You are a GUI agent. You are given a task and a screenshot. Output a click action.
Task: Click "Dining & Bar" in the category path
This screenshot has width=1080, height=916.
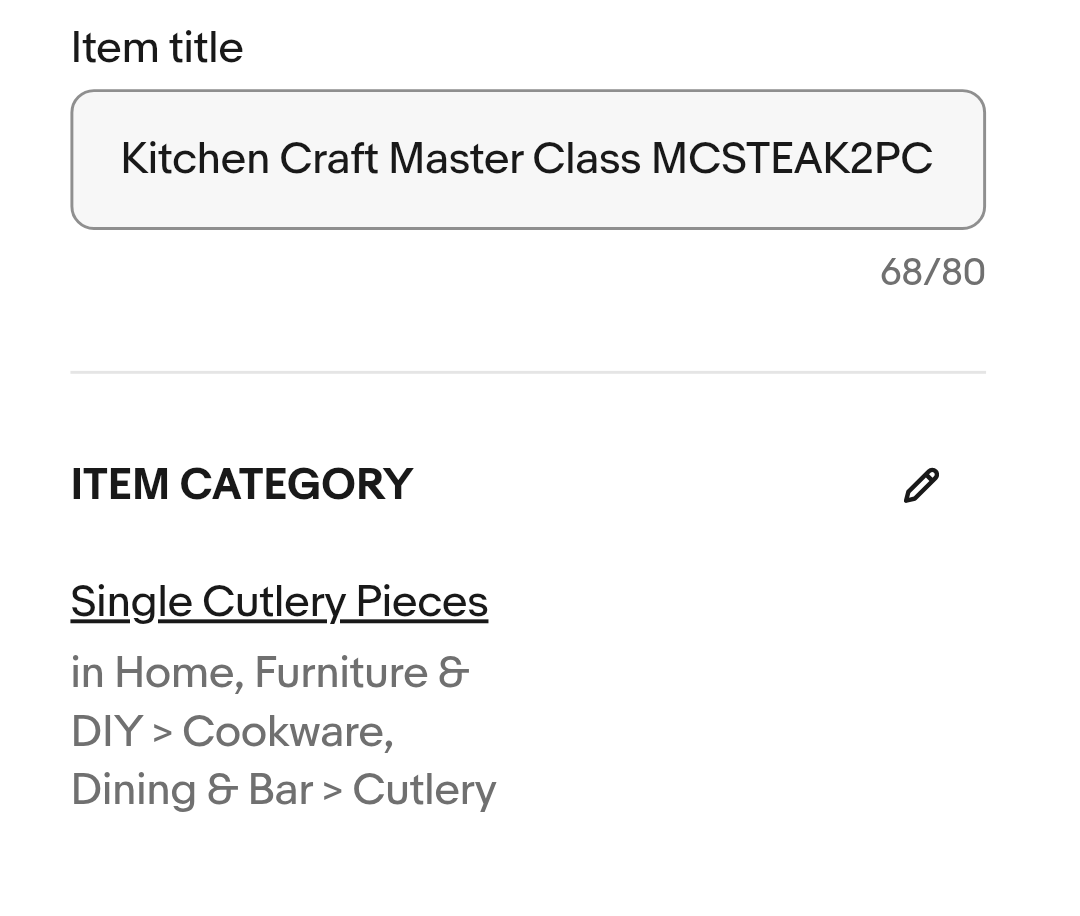(192, 790)
